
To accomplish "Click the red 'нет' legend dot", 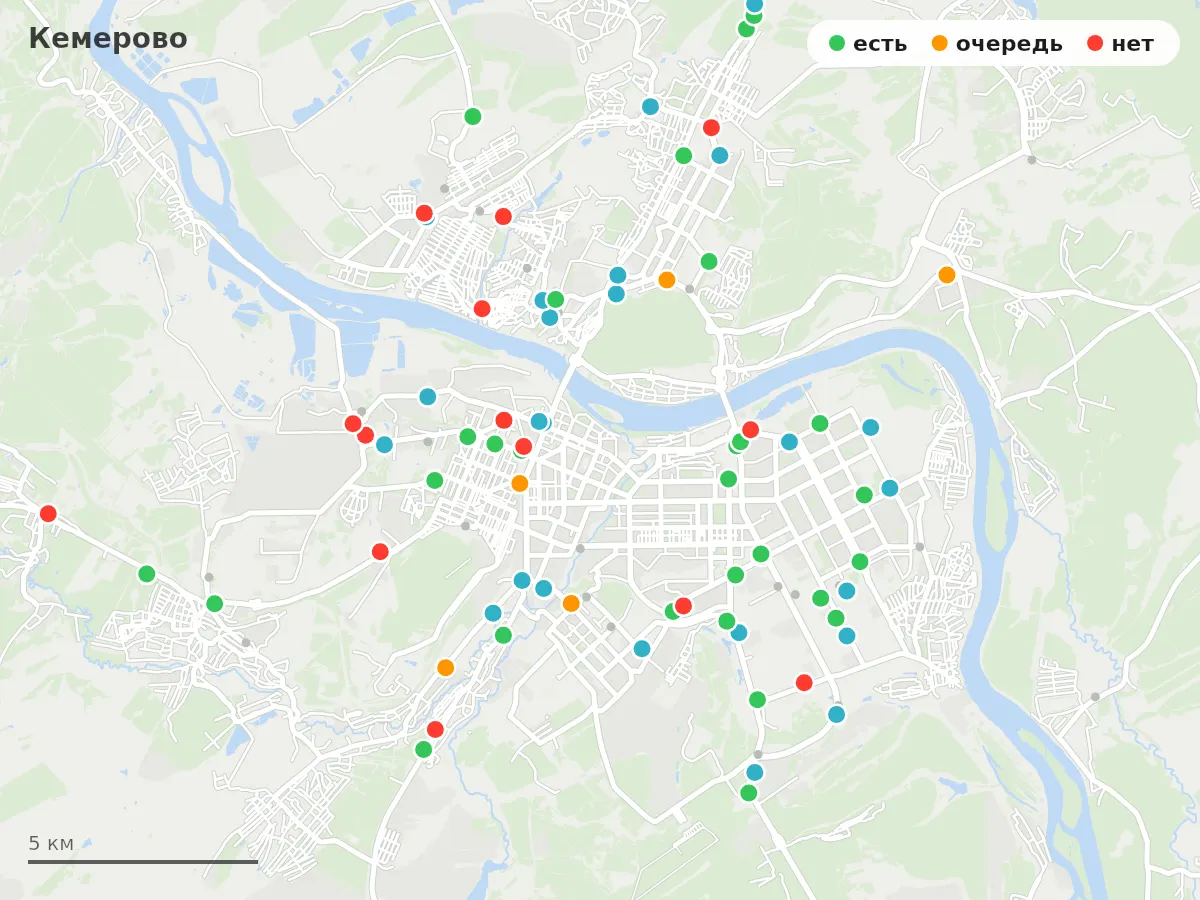I will pyautogui.click(x=1095, y=43).
